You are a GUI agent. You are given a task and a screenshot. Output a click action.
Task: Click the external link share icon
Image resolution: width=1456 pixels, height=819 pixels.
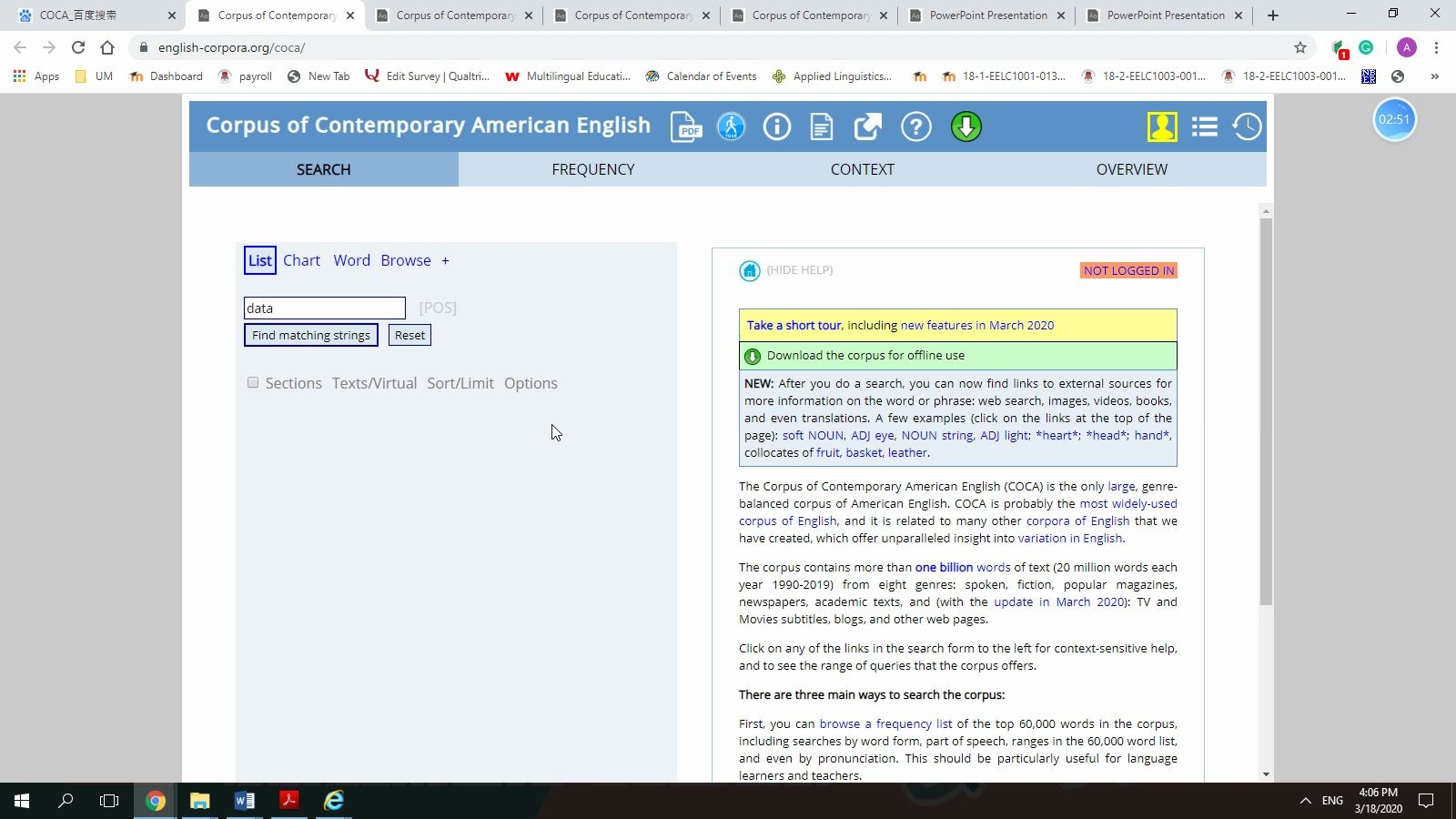(868, 126)
